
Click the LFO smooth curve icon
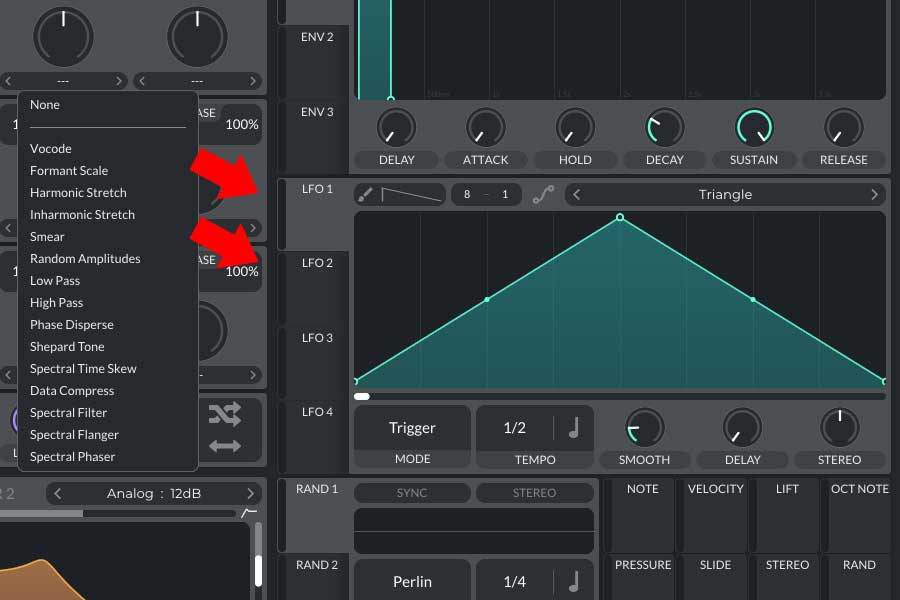tap(543, 195)
